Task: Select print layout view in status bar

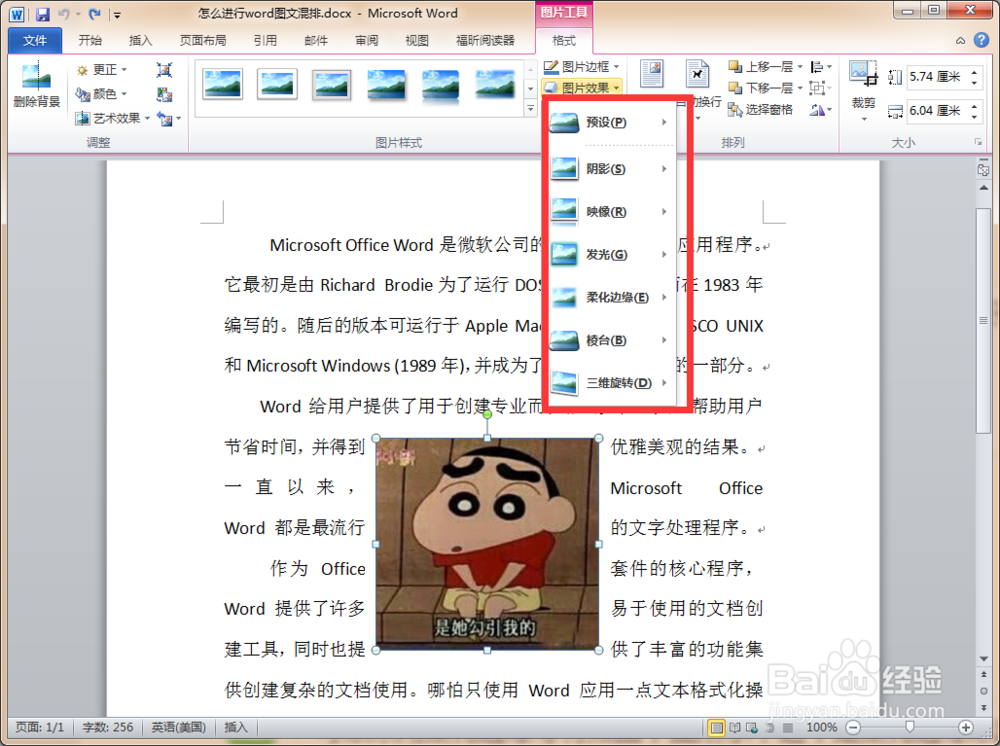Action: 716,727
